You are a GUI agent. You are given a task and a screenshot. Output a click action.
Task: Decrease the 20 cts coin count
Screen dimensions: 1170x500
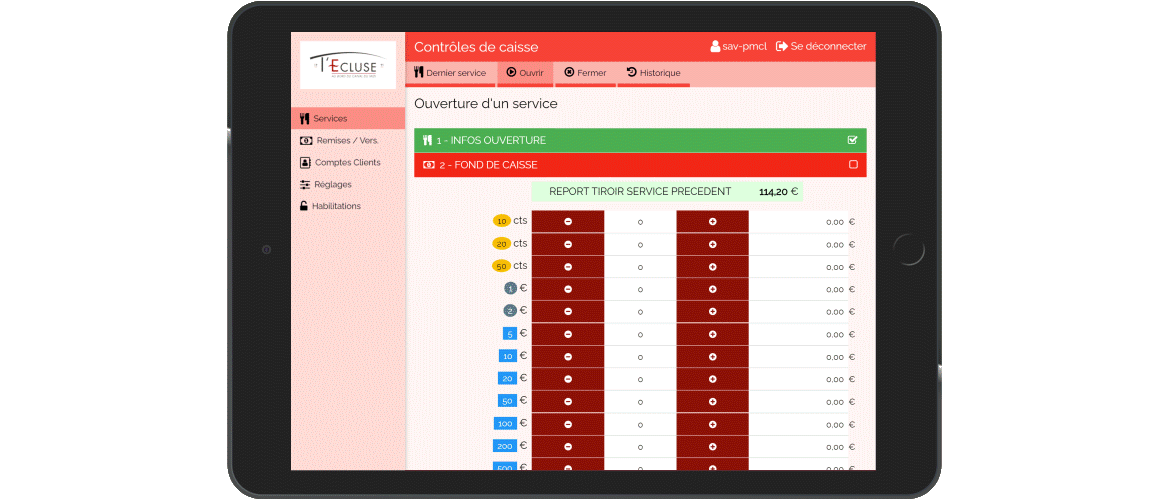point(568,244)
